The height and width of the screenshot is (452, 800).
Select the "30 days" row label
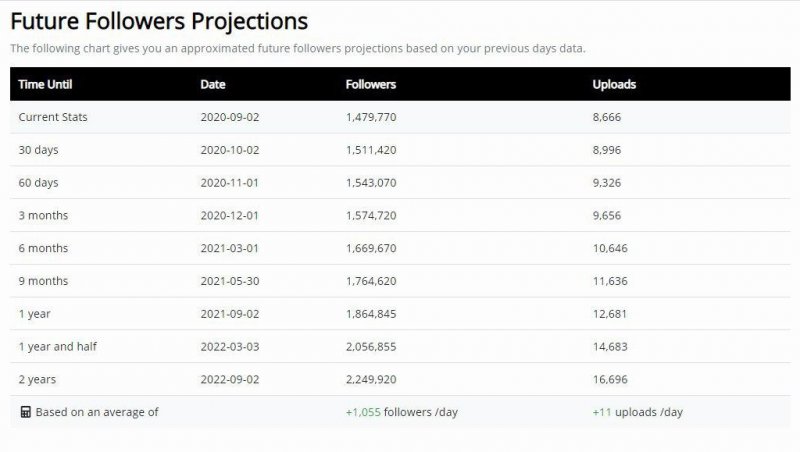pos(39,150)
